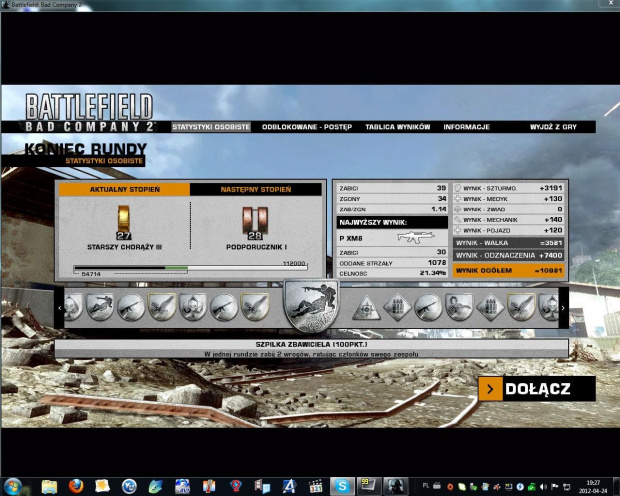The width and height of the screenshot is (620, 496).
Task: Click the Zabici 39 kills row
Action: pos(392,188)
